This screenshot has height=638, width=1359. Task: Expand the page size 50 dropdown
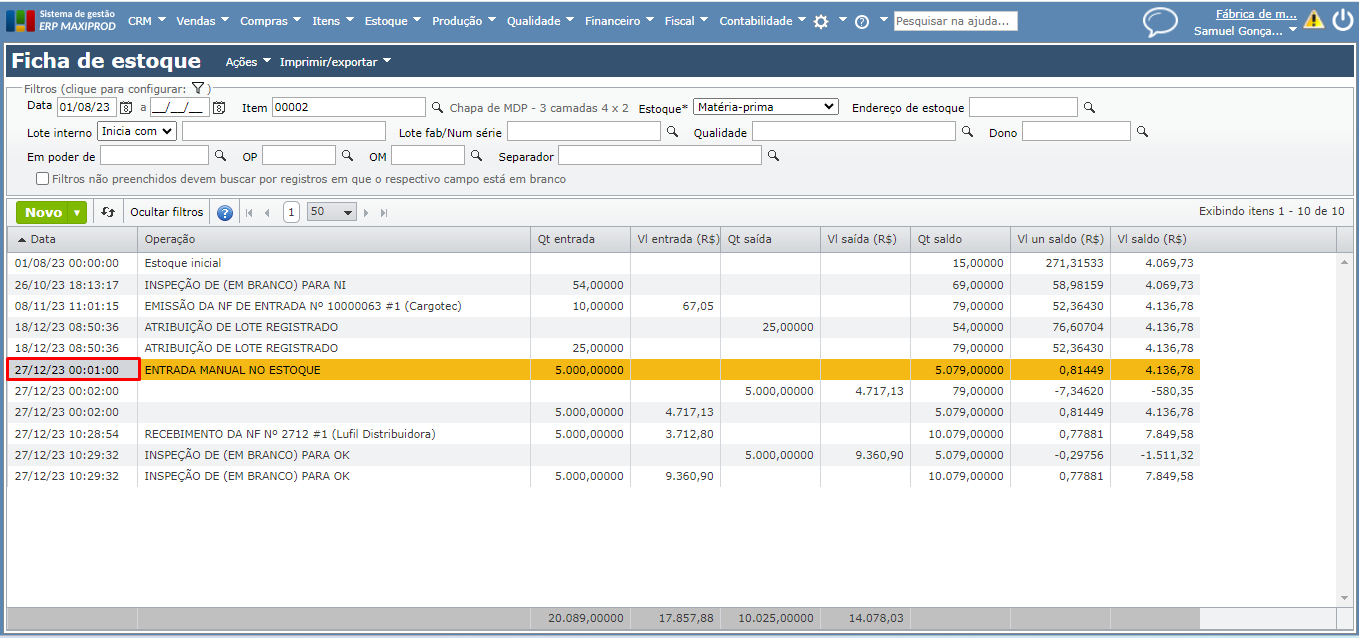pos(332,212)
